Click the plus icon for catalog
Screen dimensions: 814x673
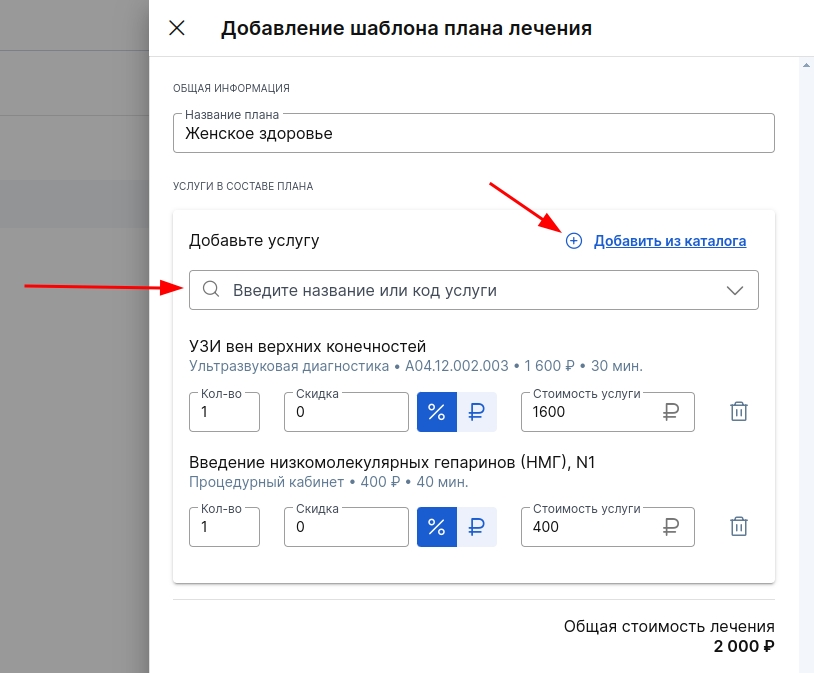click(x=574, y=241)
